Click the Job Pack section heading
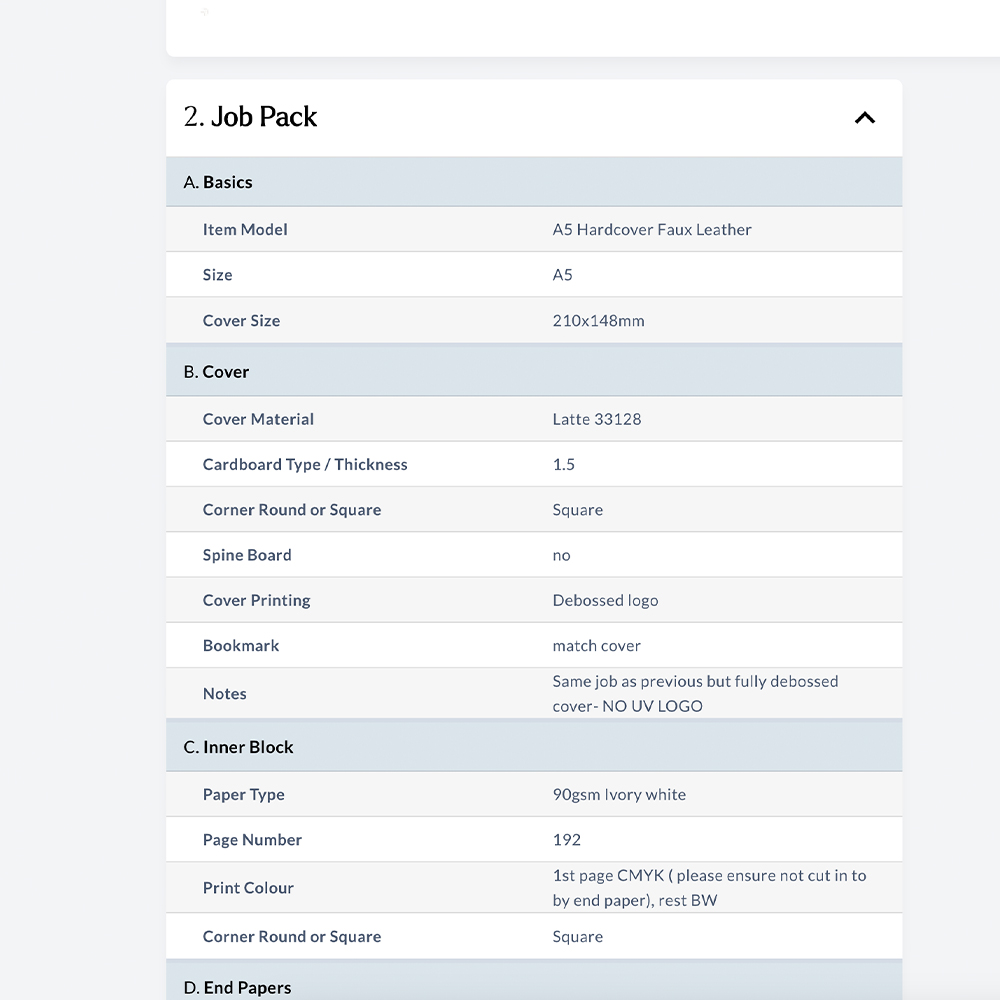 coord(250,117)
